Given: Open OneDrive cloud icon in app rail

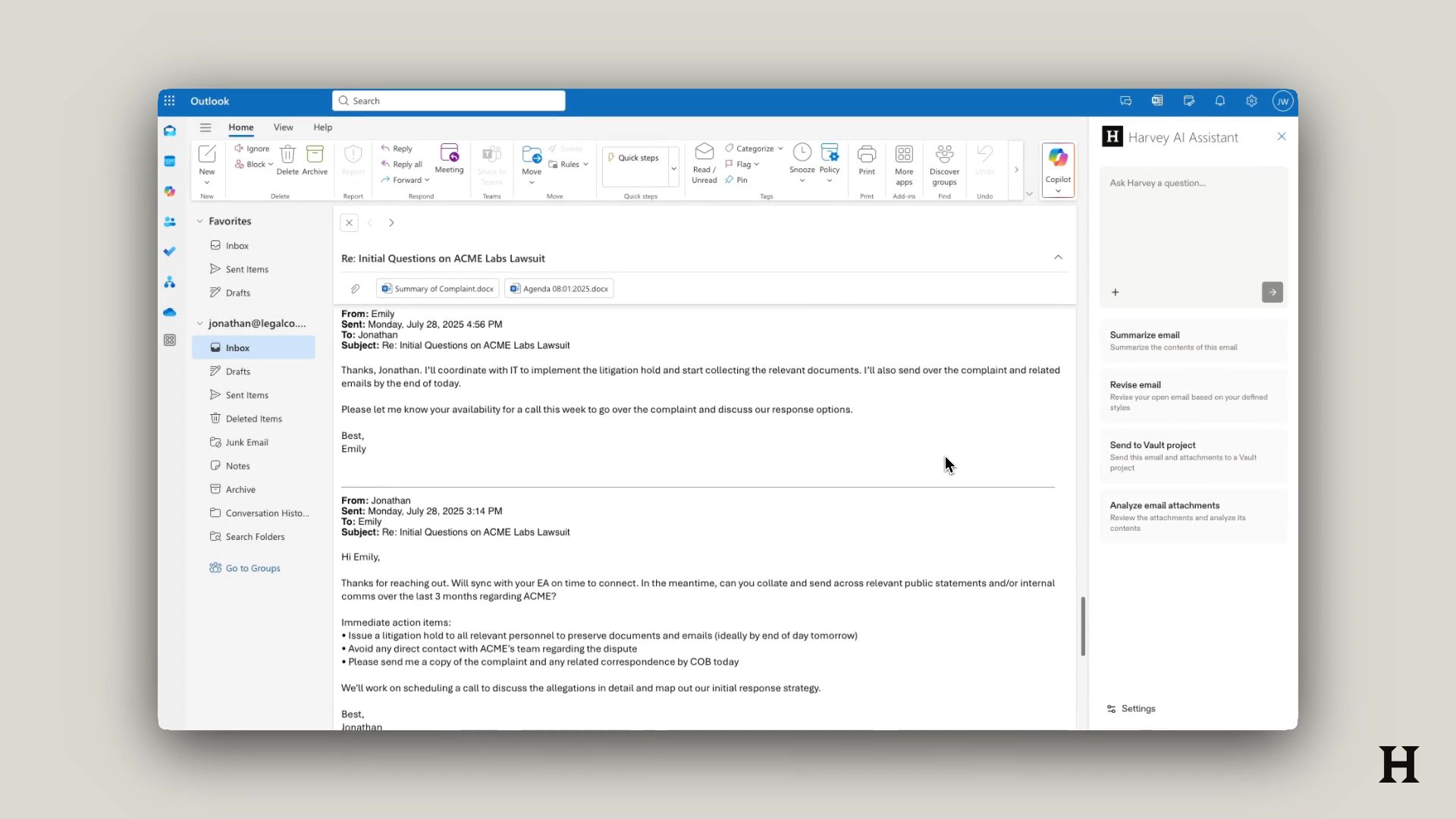Looking at the screenshot, I should click(170, 312).
